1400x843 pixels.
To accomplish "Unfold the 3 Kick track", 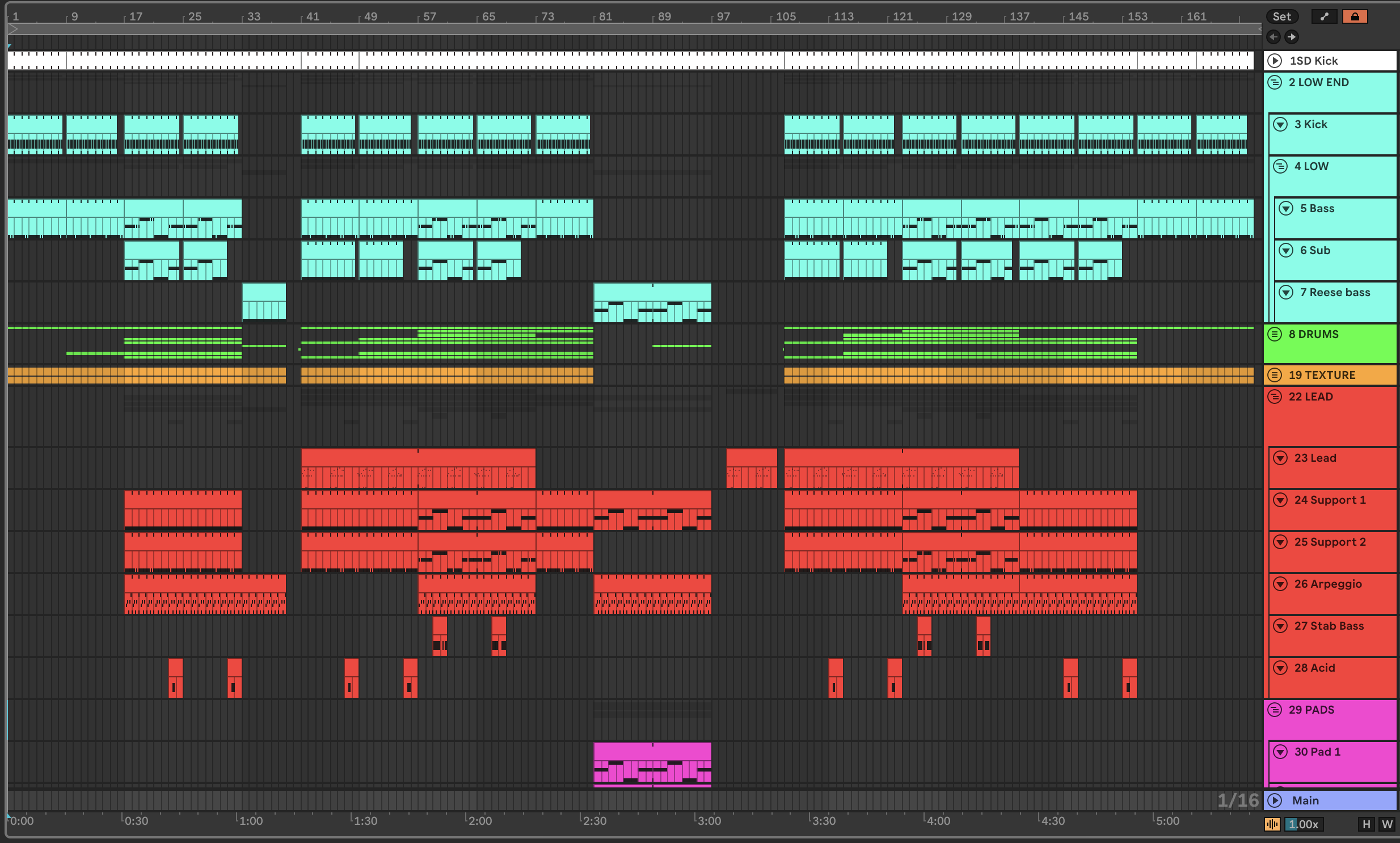I will (x=1280, y=124).
